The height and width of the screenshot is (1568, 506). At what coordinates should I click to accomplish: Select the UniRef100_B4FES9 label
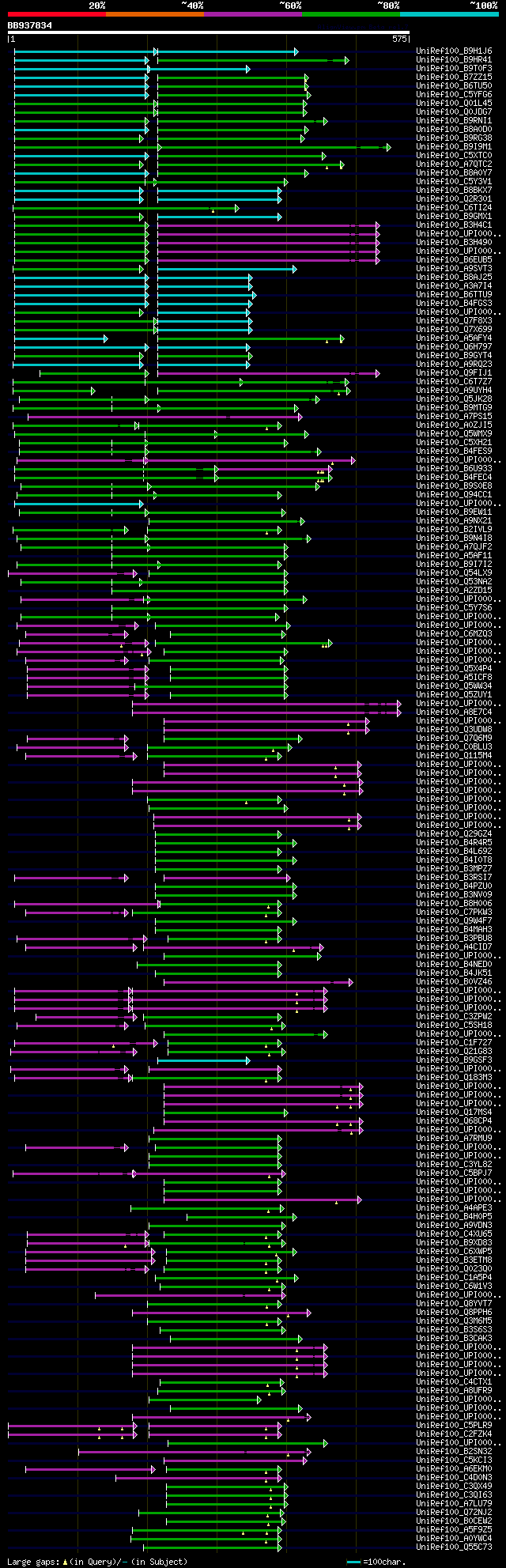coord(454,452)
